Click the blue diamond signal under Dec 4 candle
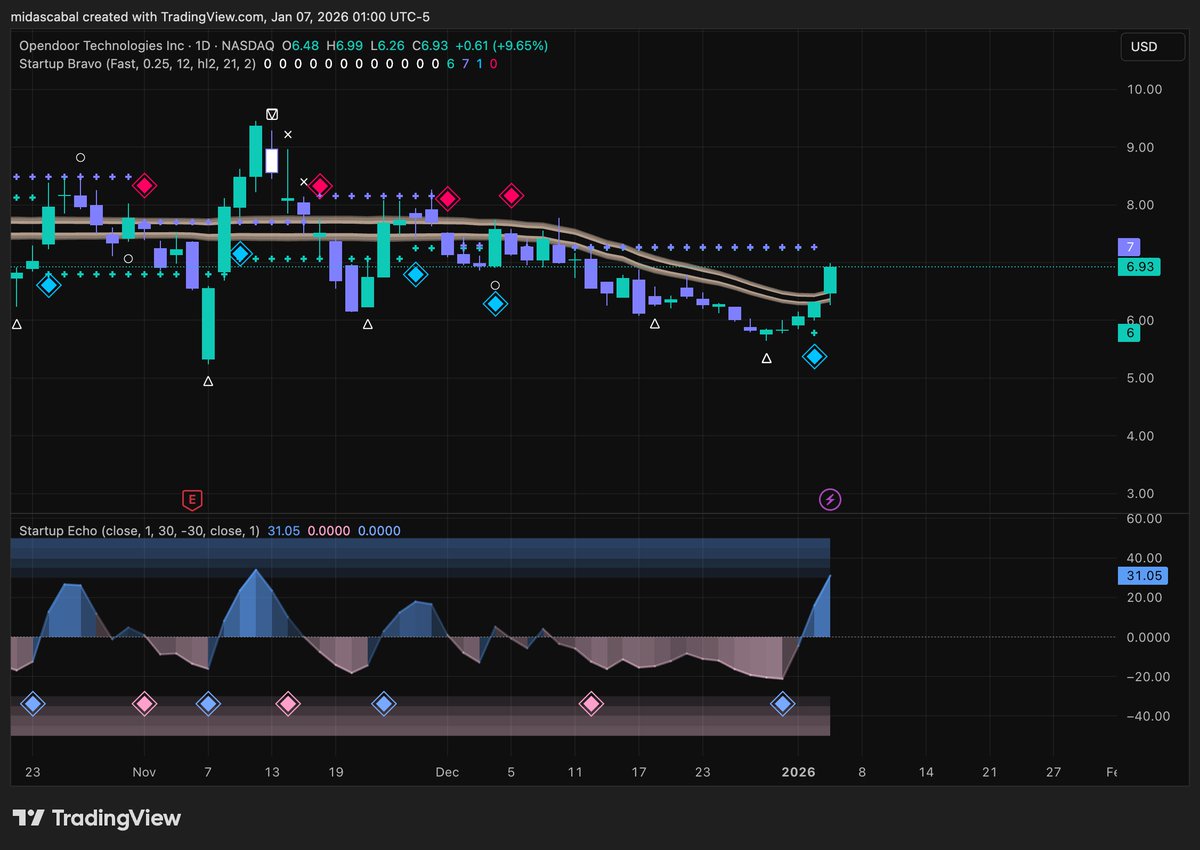This screenshot has width=1200, height=850. 495,302
